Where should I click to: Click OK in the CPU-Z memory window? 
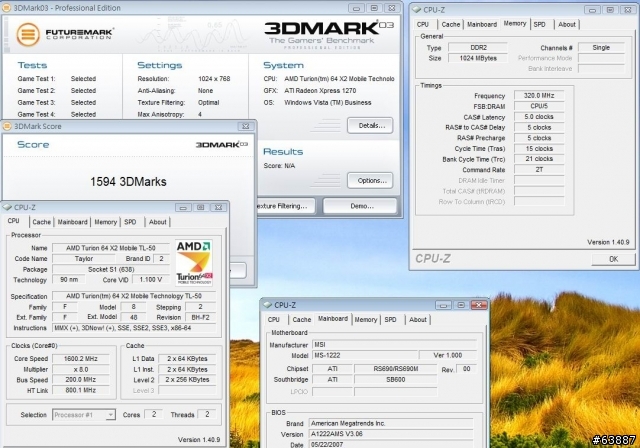613,259
